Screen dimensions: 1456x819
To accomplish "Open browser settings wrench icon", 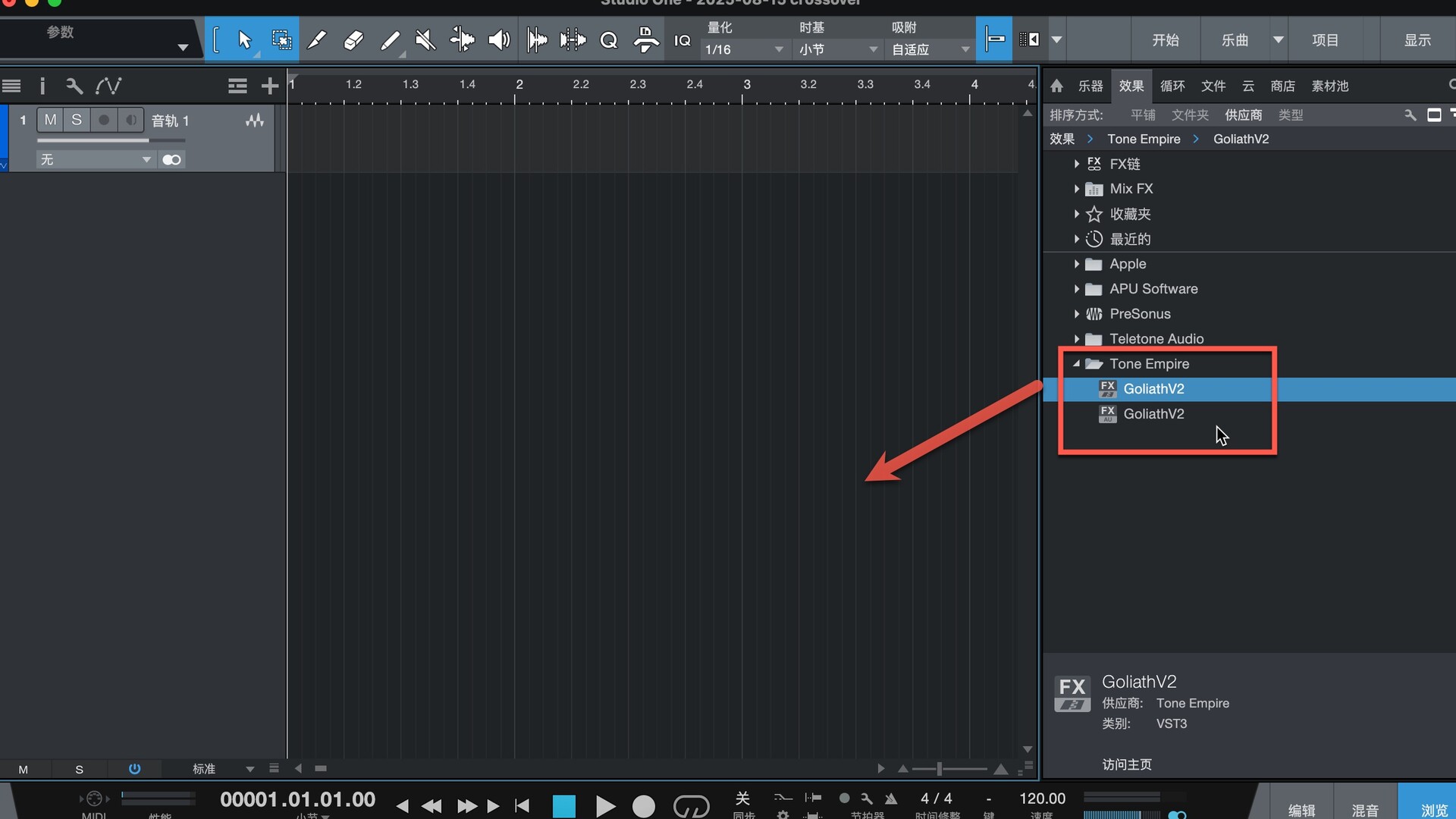I will [1410, 115].
